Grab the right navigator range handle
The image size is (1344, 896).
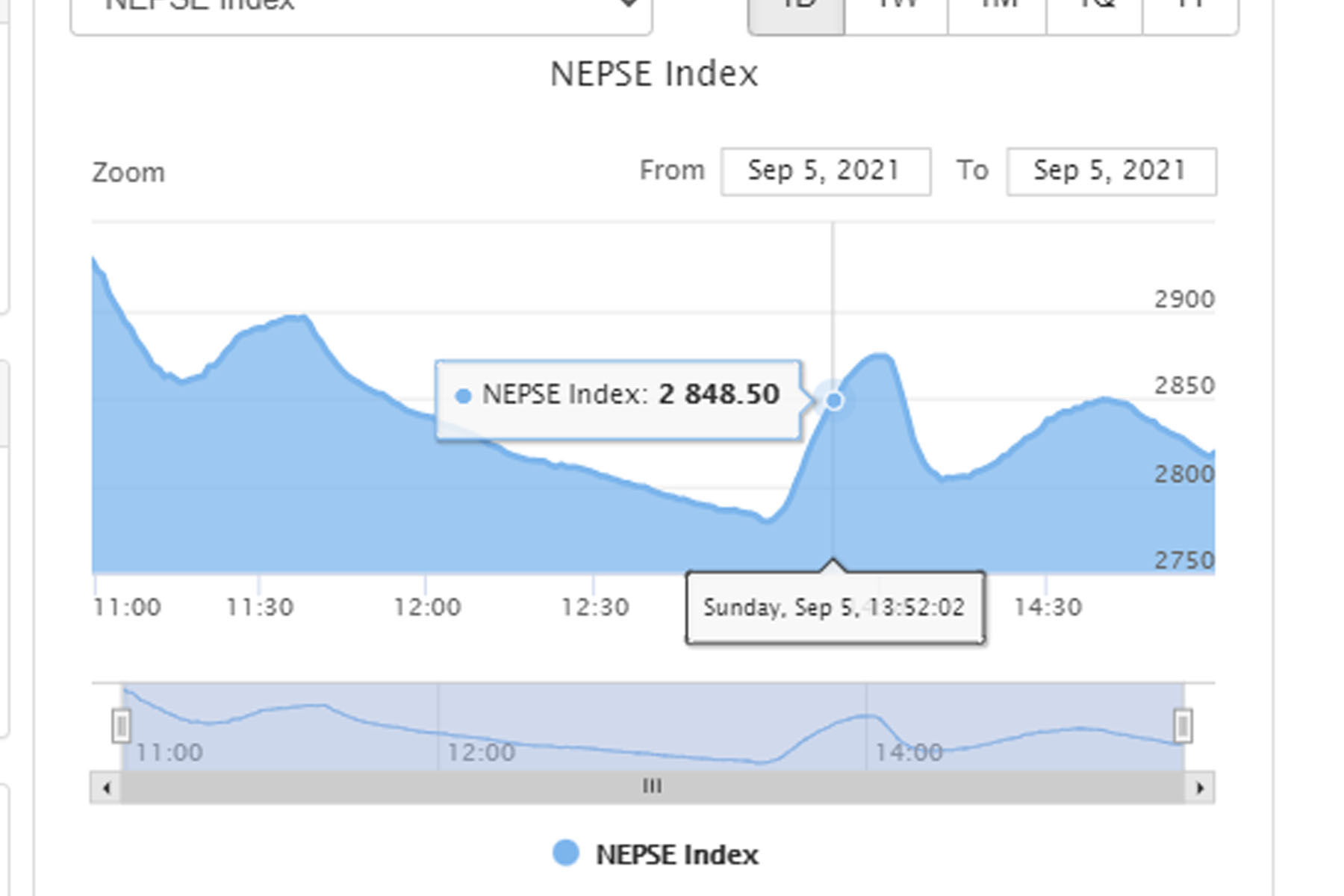click(1183, 726)
